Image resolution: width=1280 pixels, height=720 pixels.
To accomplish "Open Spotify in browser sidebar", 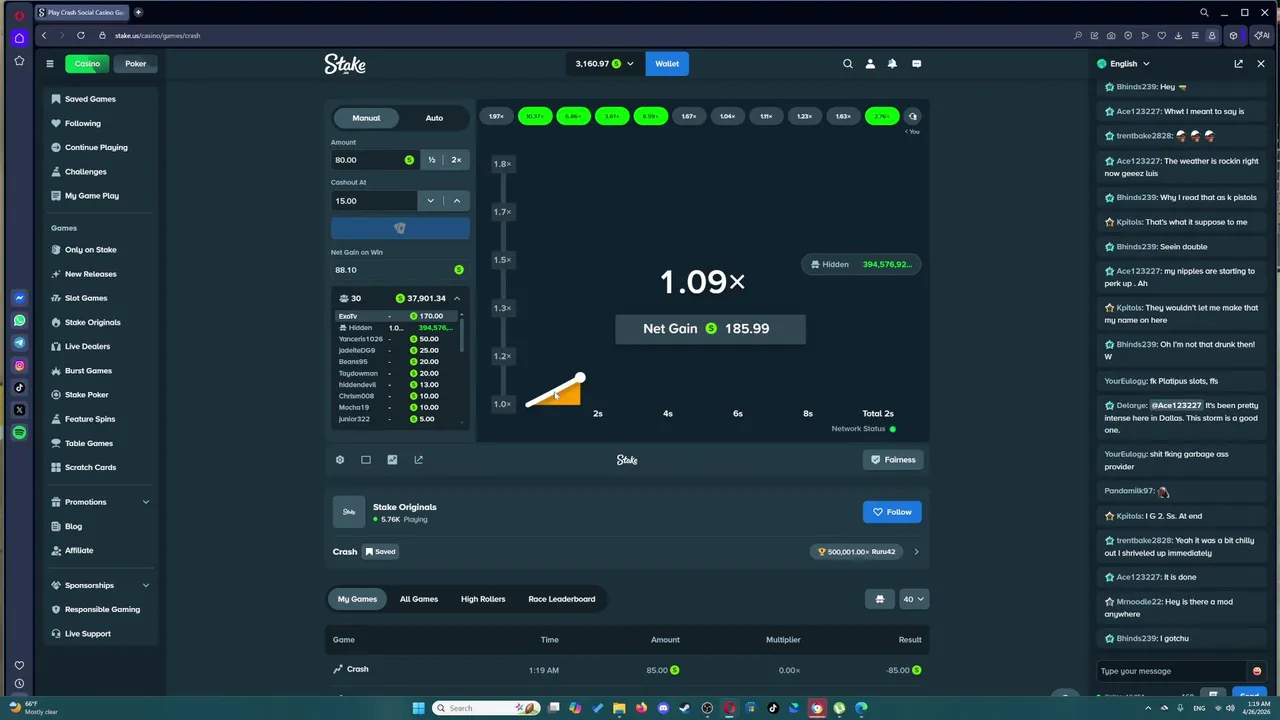I will 19,433.
